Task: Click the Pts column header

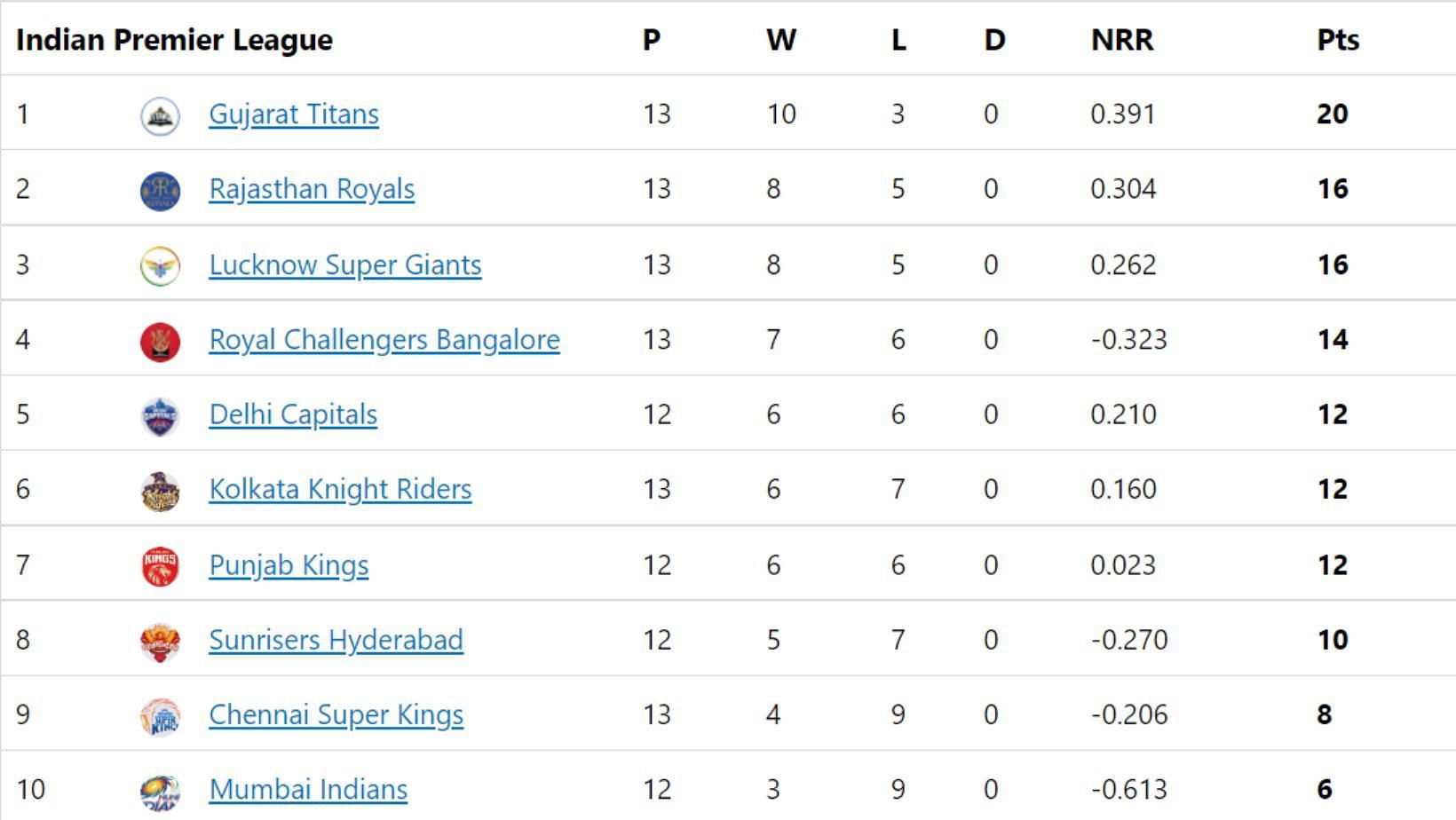Action: tap(1338, 40)
